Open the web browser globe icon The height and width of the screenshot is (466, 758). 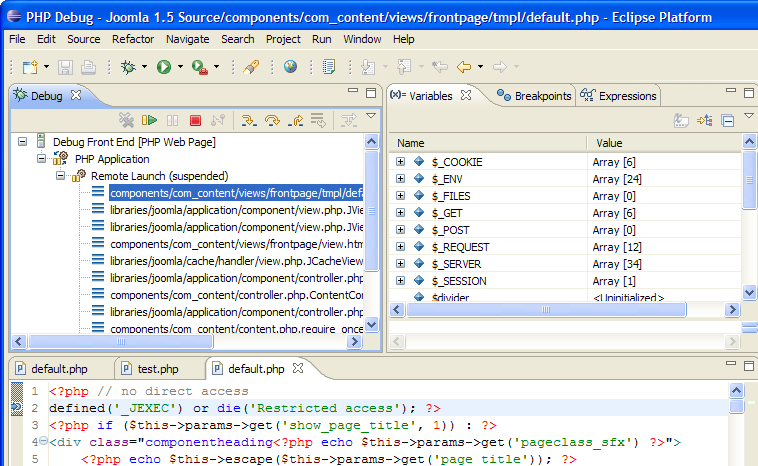(x=290, y=66)
